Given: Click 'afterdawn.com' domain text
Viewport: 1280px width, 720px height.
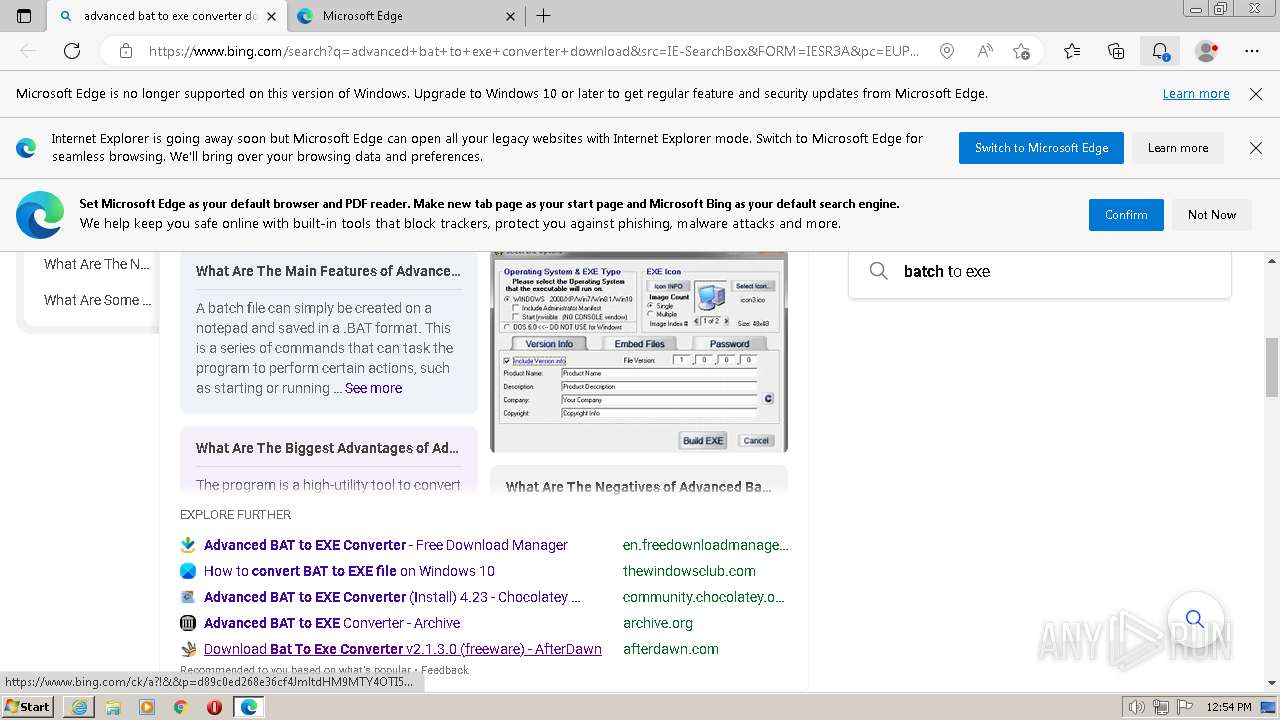Looking at the screenshot, I should [671, 649].
